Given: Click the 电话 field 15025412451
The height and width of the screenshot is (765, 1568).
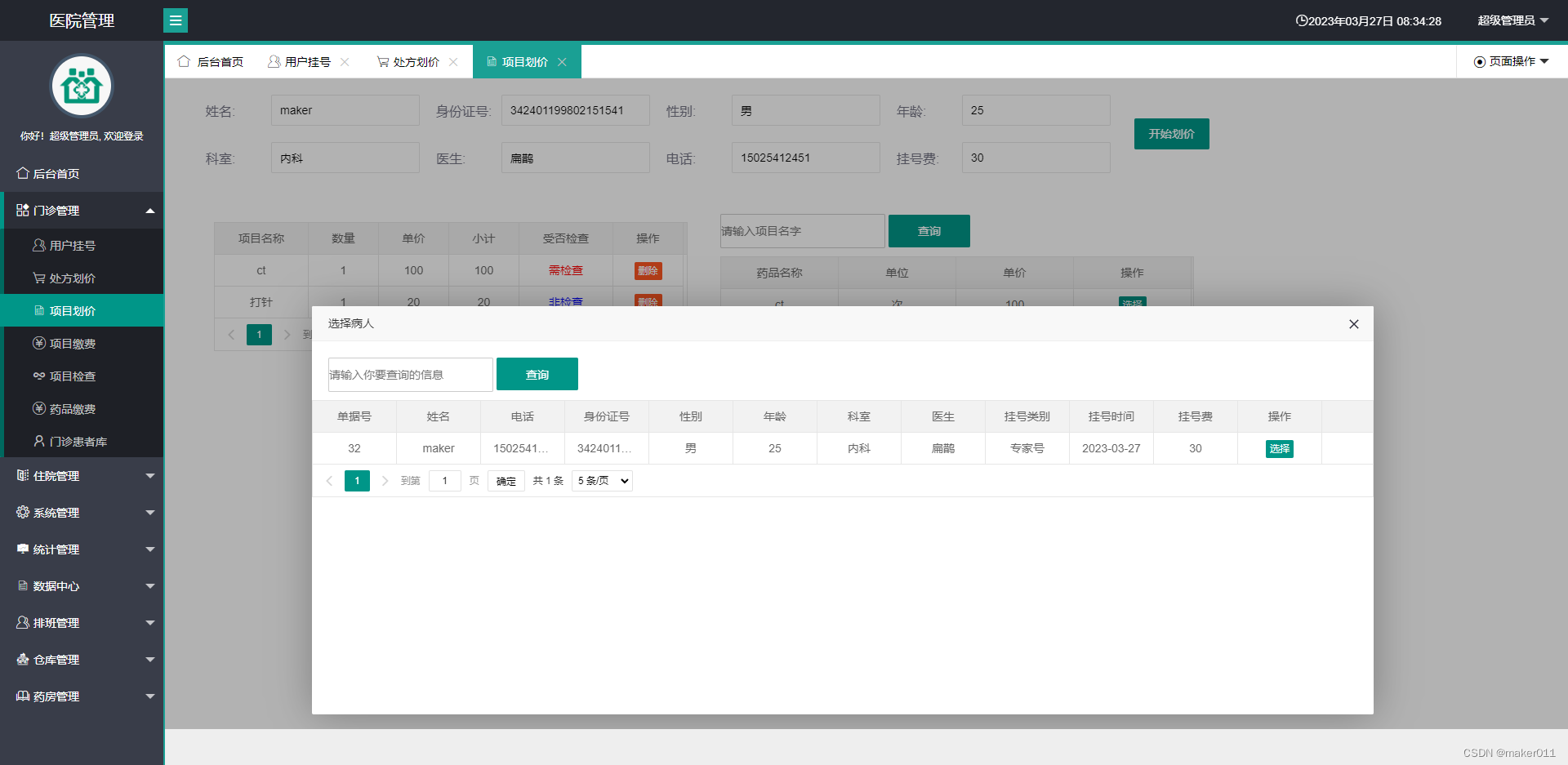Looking at the screenshot, I should (x=806, y=158).
